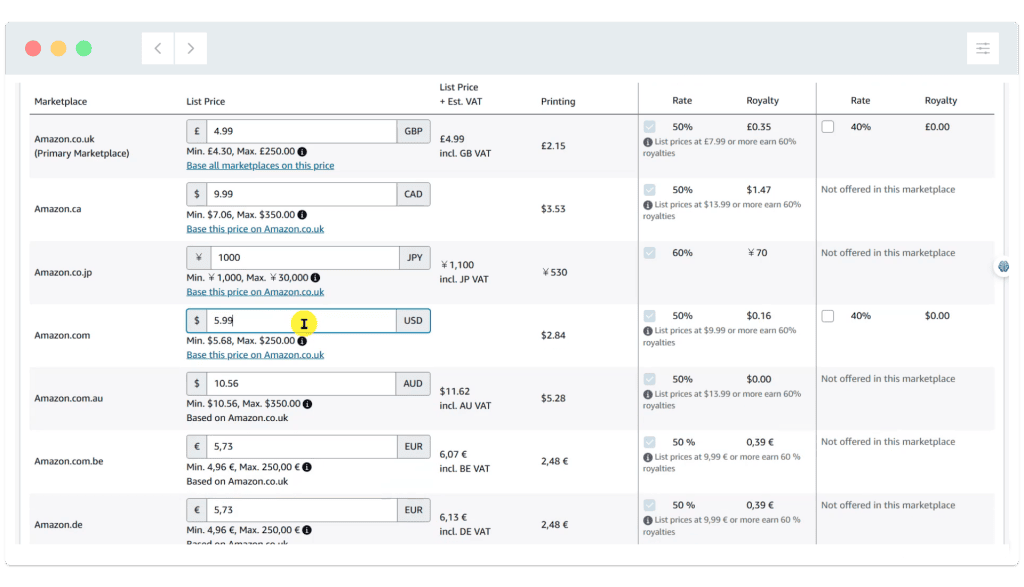The image size is (1024, 587).
Task: Click the AUD currency label
Action: (413, 383)
